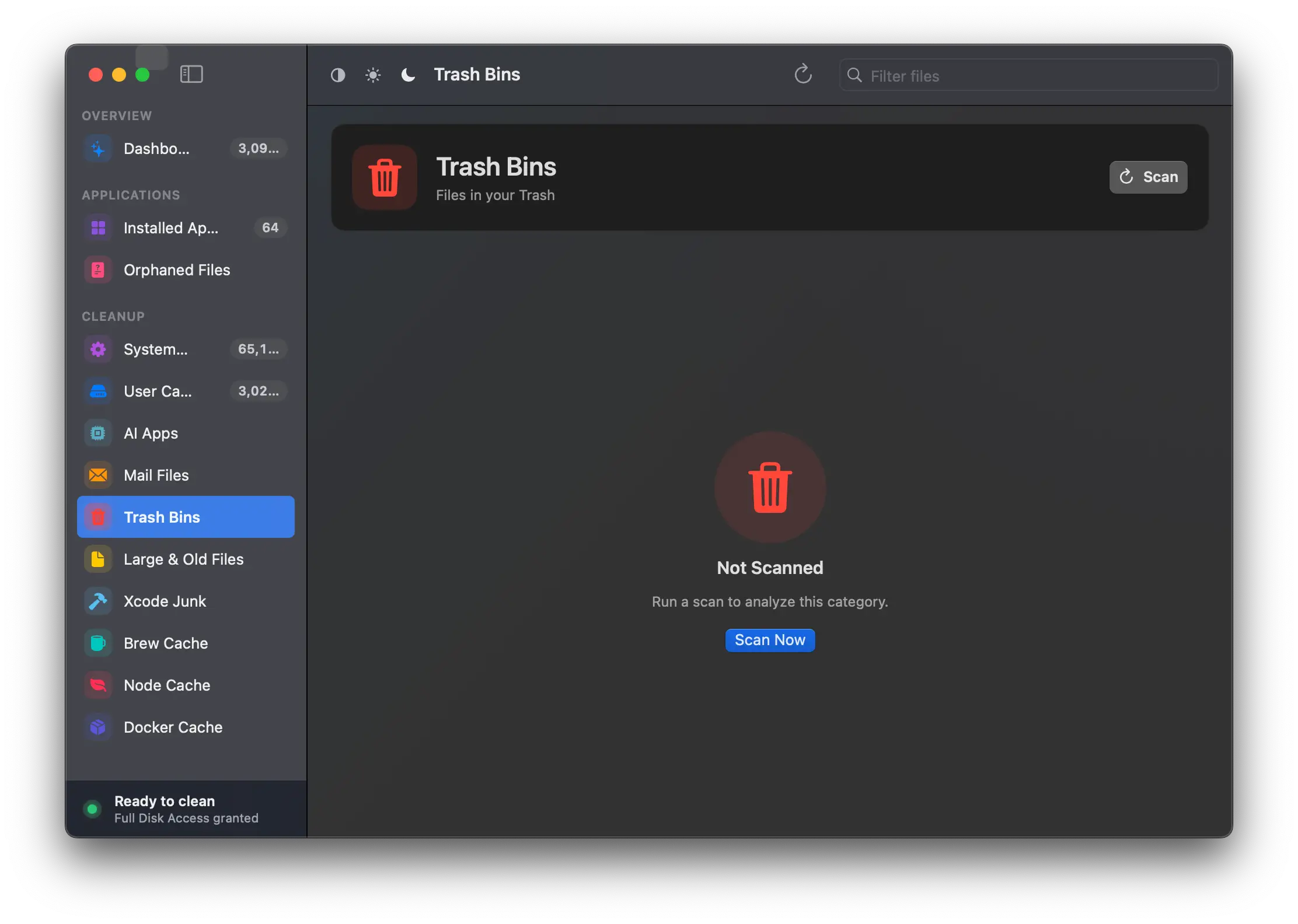Click the Xcode Junk hammer icon
Screen dimensions: 1298x924
(98, 601)
